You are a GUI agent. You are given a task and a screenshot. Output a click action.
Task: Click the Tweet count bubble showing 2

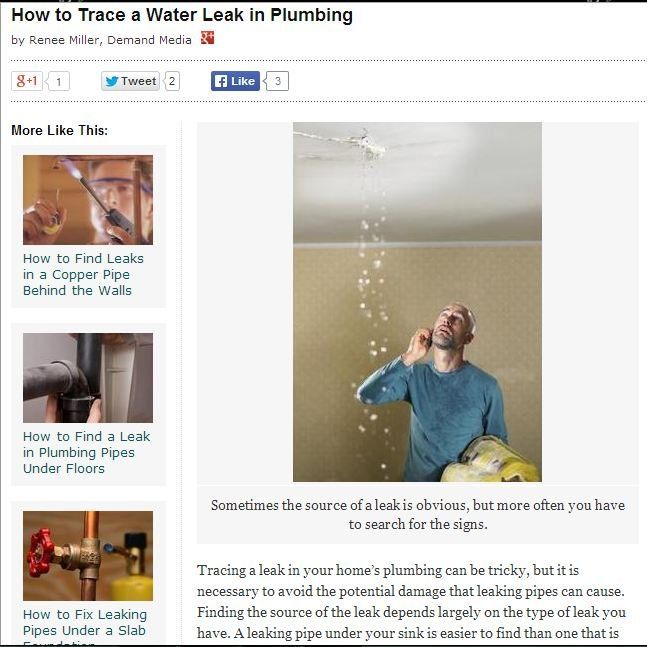pyautogui.click(x=172, y=81)
